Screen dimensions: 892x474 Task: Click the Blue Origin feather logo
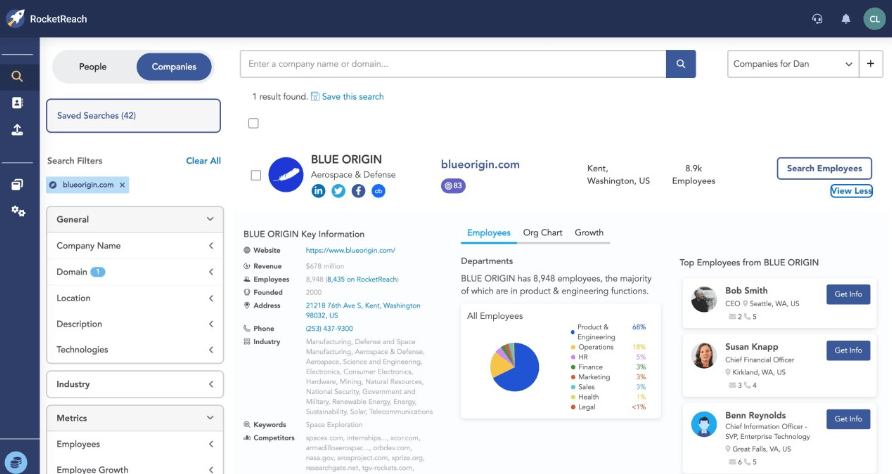(286, 175)
